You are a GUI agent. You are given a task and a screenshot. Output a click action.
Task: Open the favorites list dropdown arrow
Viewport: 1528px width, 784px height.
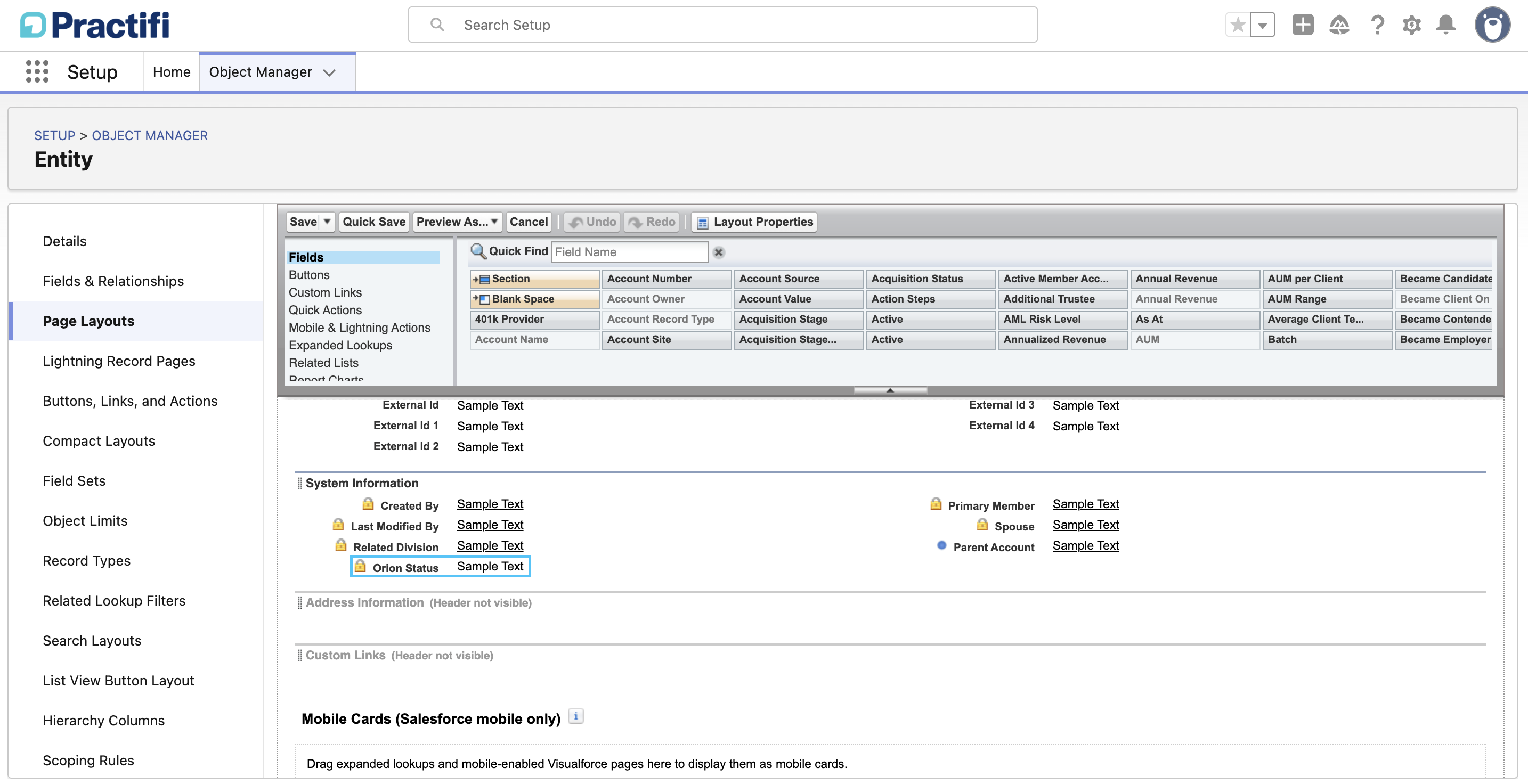[x=1263, y=25]
